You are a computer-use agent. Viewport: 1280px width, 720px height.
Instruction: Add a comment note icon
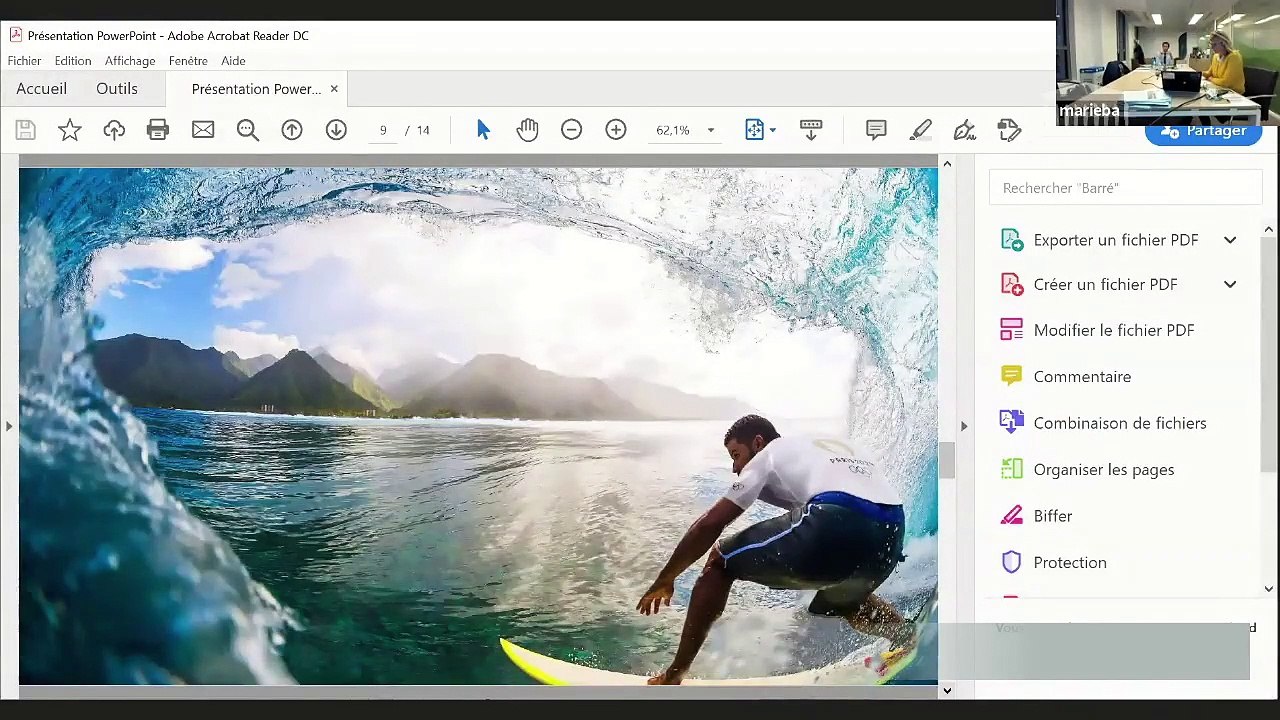[x=876, y=130]
